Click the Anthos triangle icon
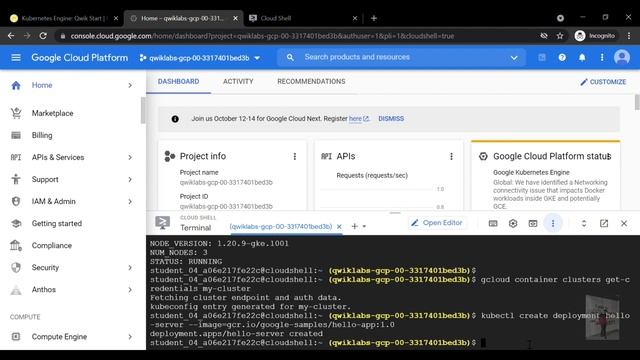Image resolution: width=640 pixels, height=360 pixels. [x=16, y=290]
